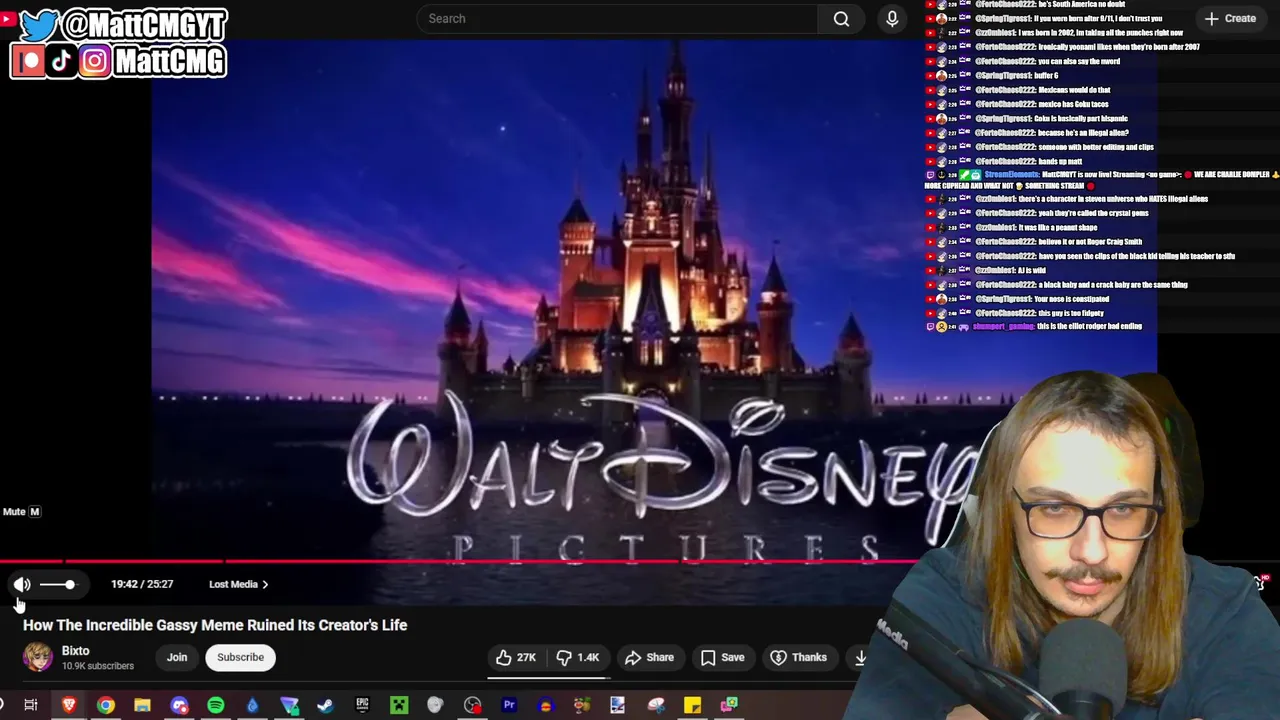Open the Bixto channel name link

[75, 650]
